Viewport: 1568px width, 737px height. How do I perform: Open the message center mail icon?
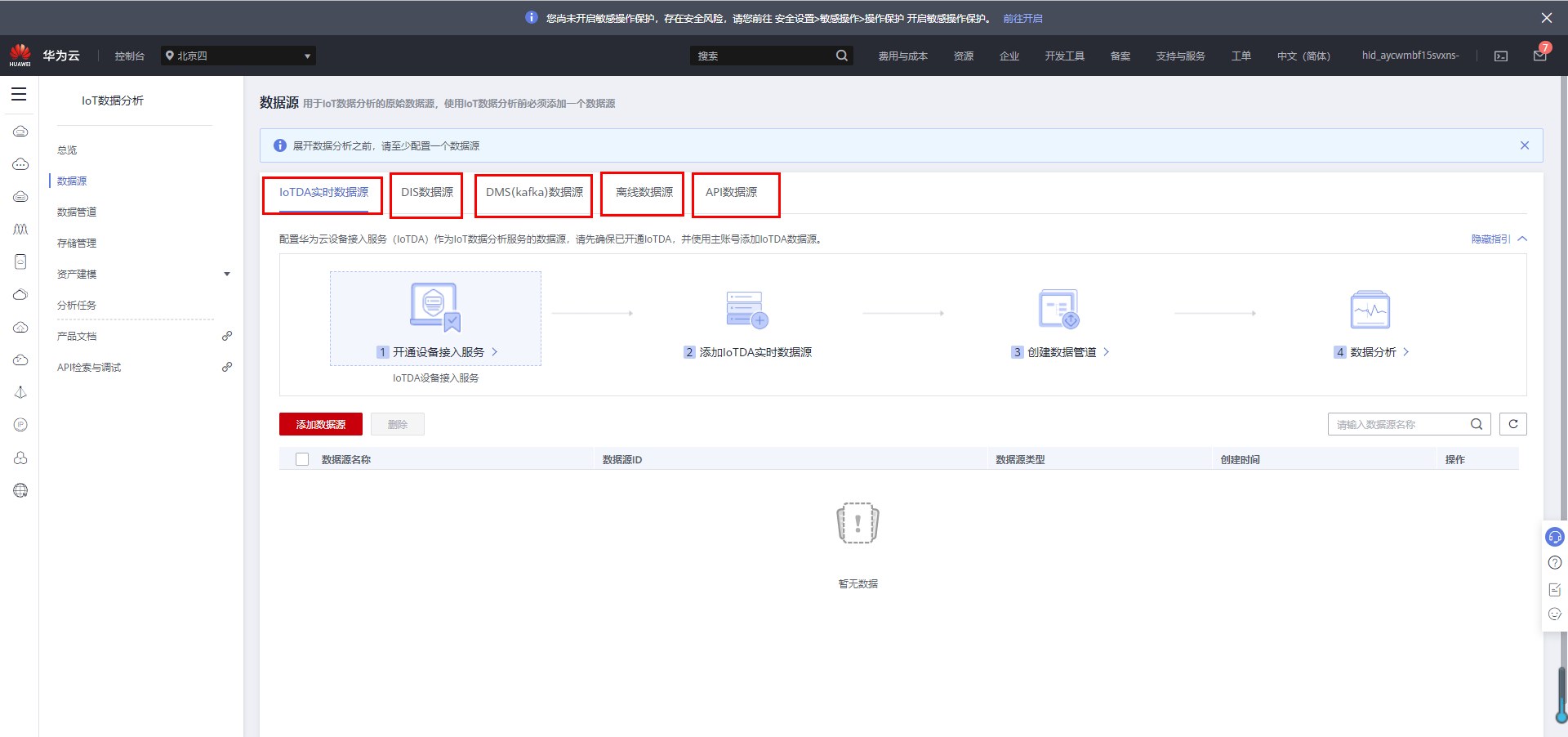pyautogui.click(x=1539, y=56)
